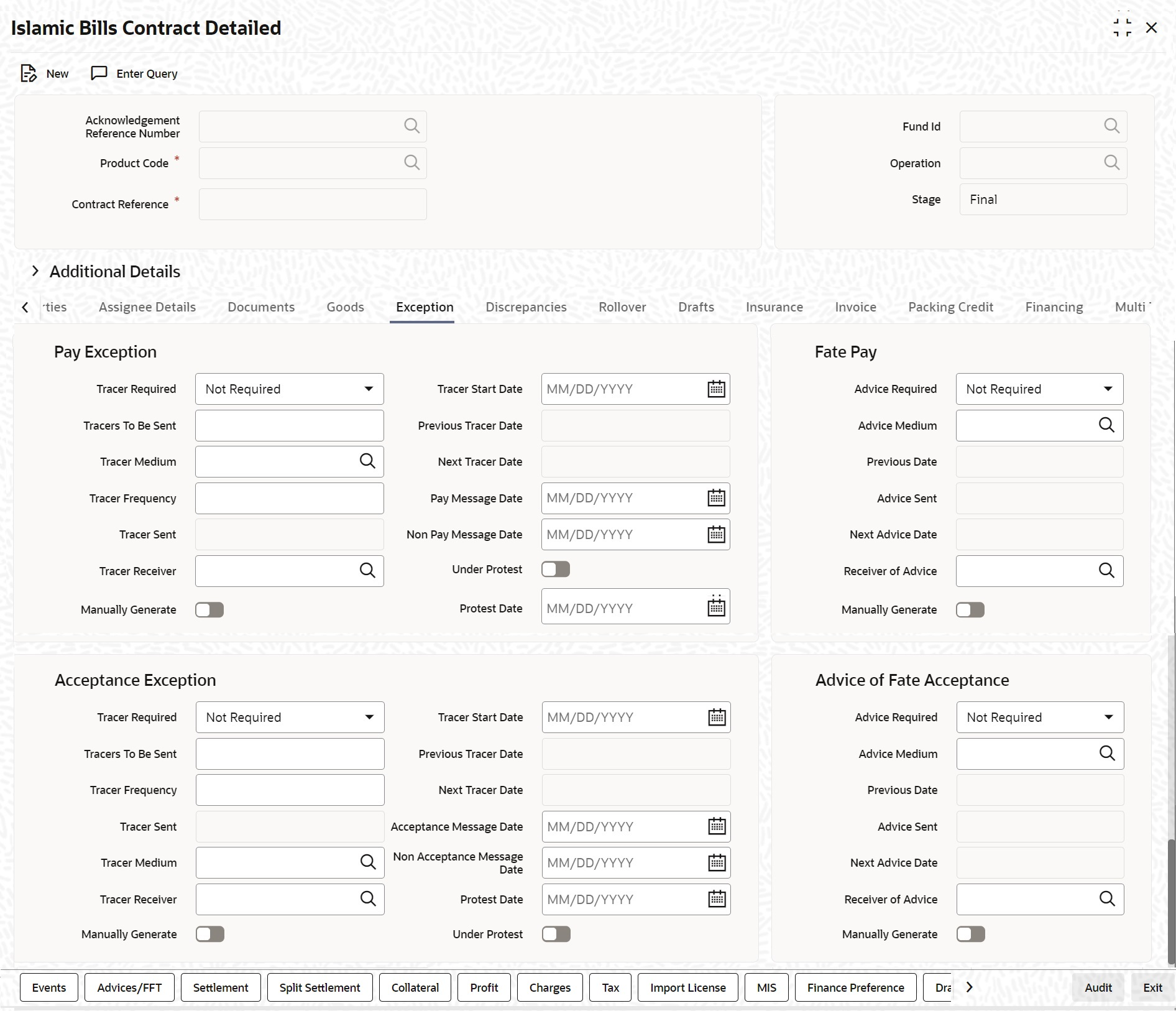Open Acceptance Exception Tracer Receiver lookup
The height and width of the screenshot is (1011, 1176).
point(368,899)
